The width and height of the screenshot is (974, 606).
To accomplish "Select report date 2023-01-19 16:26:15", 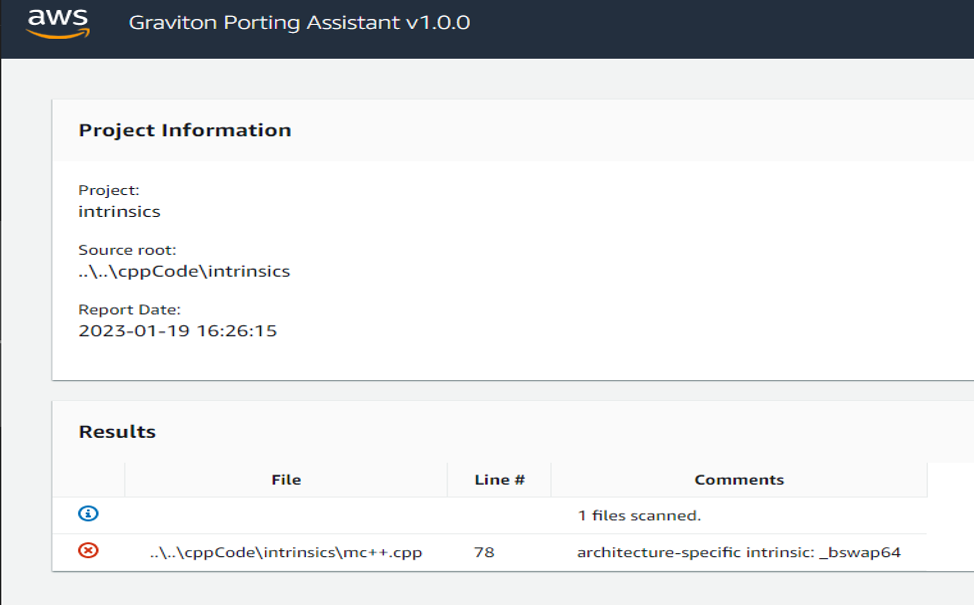I will tap(178, 331).
